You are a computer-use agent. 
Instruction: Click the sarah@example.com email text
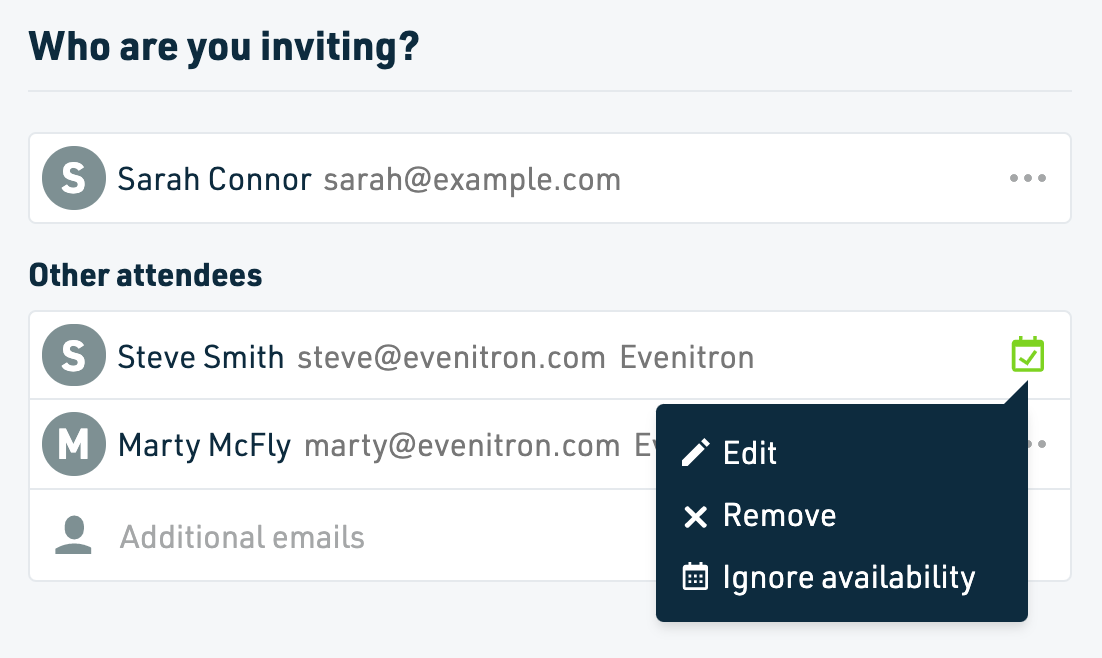click(x=472, y=181)
